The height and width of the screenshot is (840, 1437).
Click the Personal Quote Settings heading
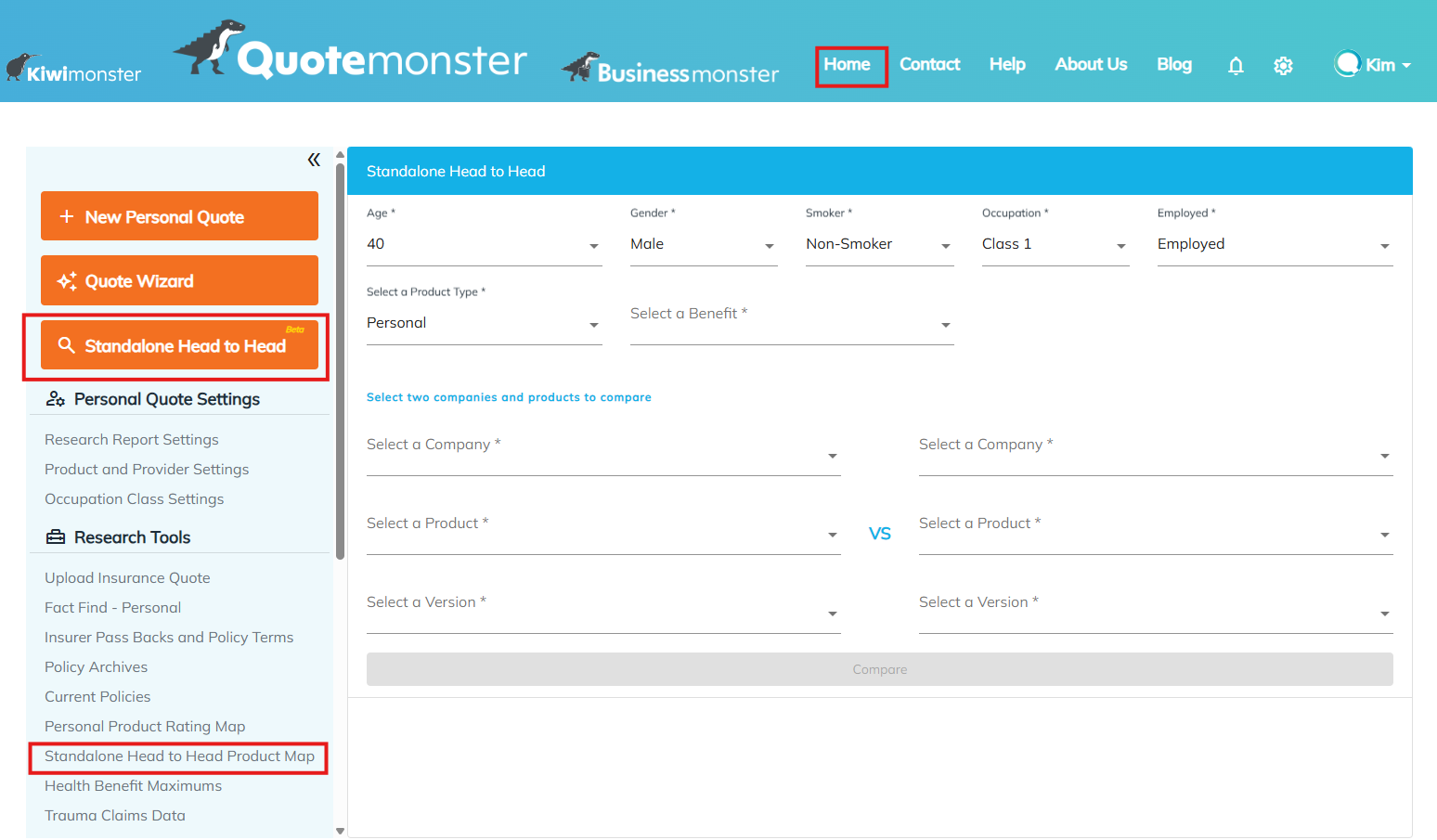[167, 399]
